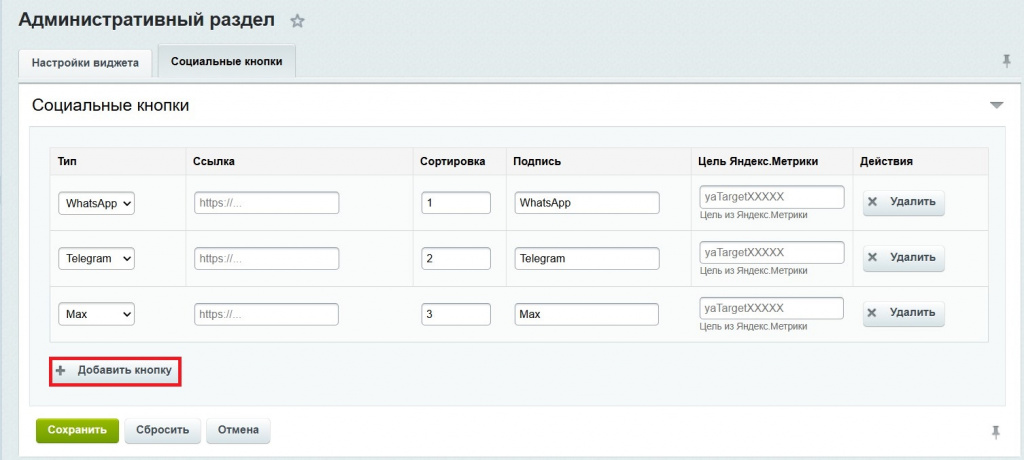Screen dimensions: 1024x460
Task: Click the Отмена button
Action: tap(237, 431)
